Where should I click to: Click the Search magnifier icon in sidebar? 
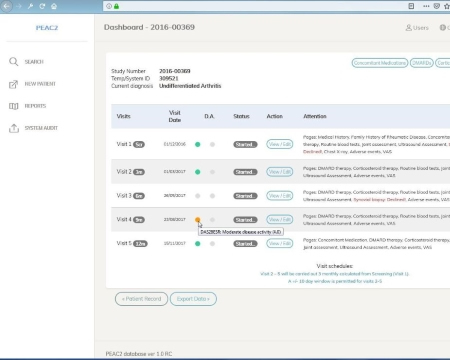pos(13,62)
